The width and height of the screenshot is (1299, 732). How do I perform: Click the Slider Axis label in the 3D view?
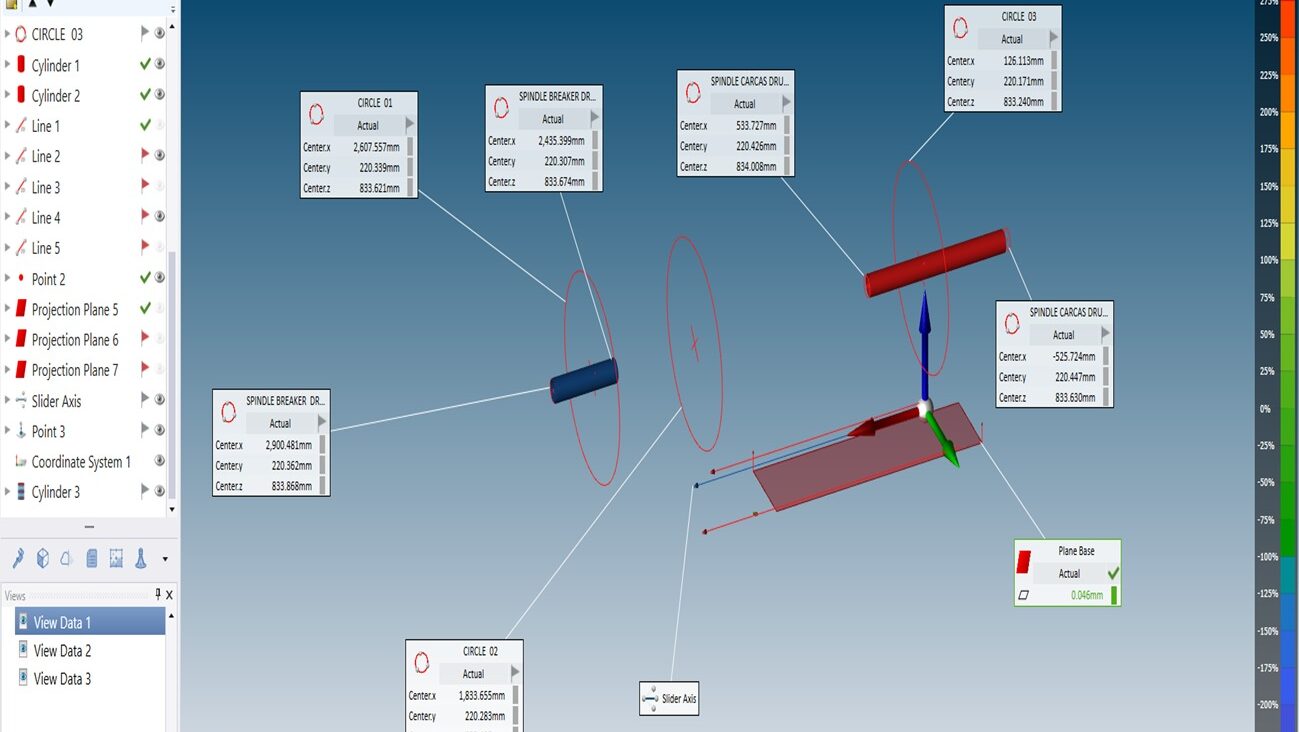pos(670,698)
